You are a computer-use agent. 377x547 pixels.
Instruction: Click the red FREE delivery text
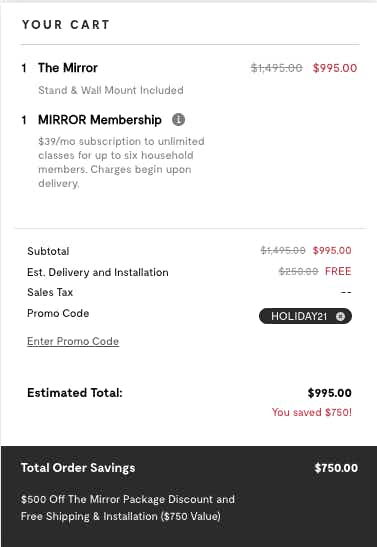[x=338, y=271]
